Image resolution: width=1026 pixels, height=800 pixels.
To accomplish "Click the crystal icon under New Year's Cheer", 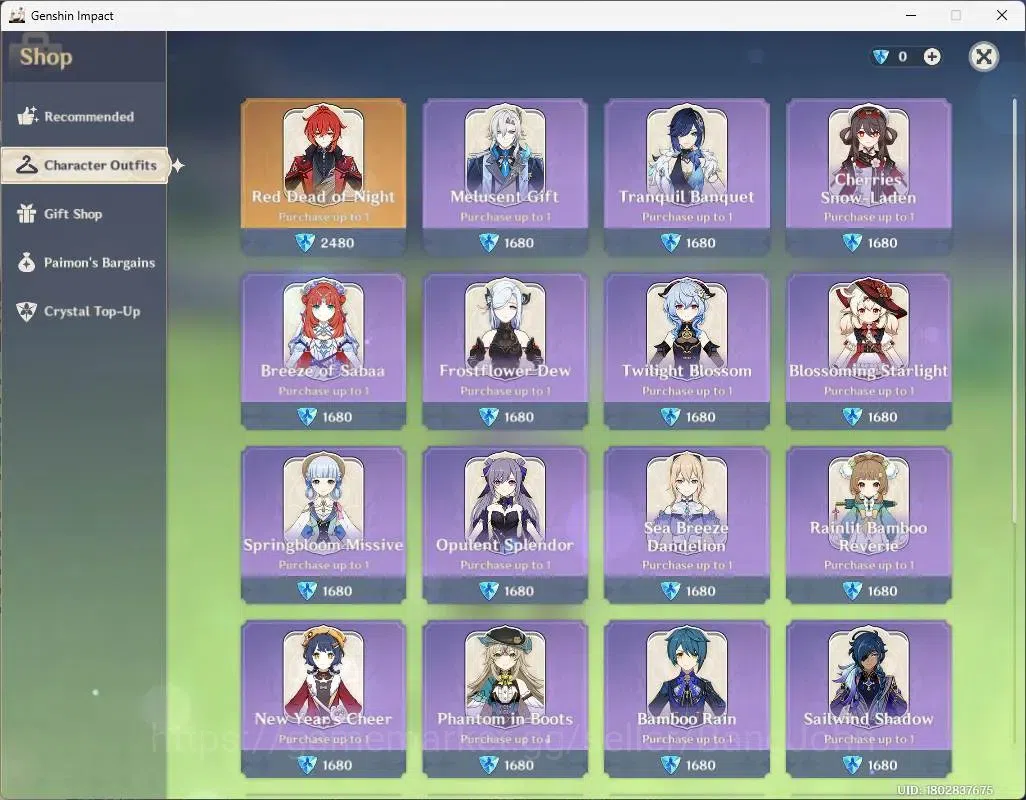I will tap(306, 765).
